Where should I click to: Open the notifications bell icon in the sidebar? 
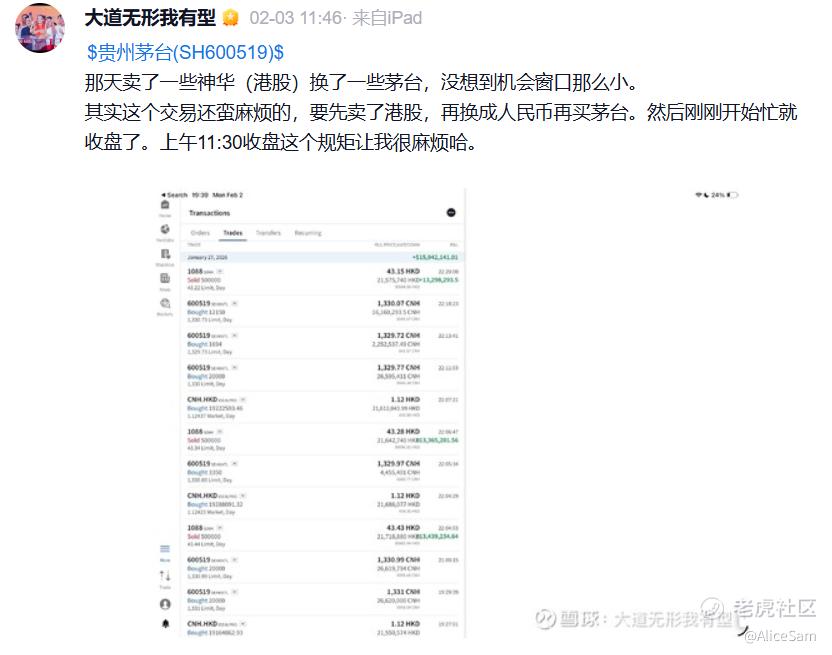pyautogui.click(x=165, y=624)
